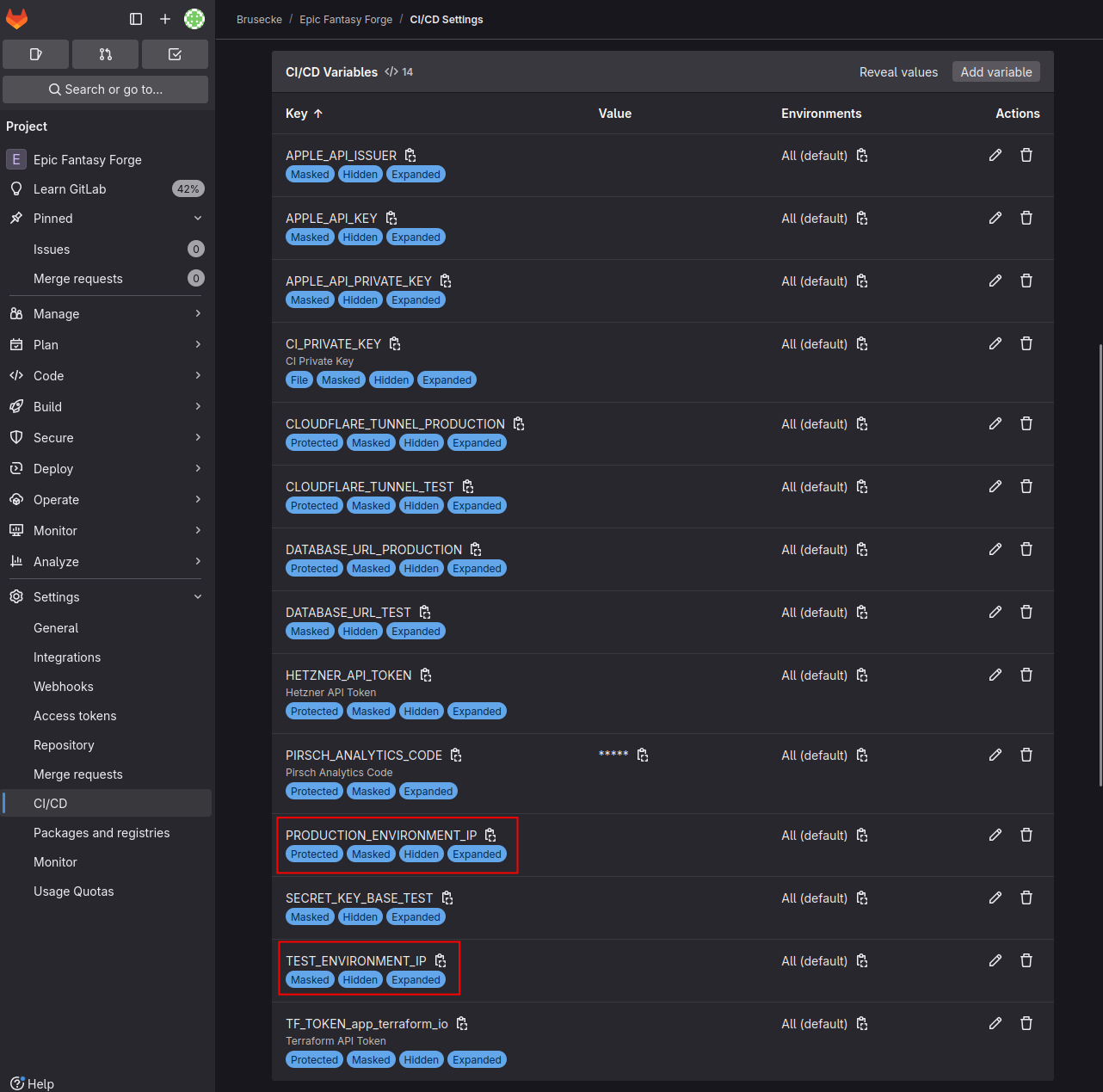Copy environment of DATABASE_URL_TEST row

(x=862, y=613)
